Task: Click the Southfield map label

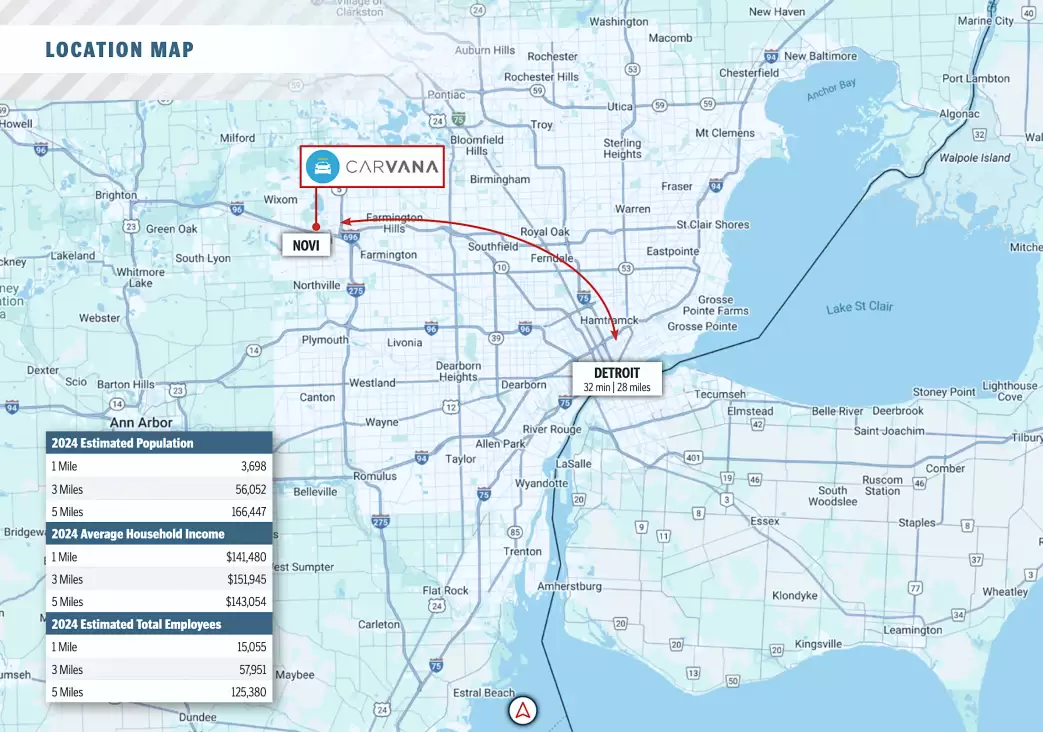Action: [493, 246]
